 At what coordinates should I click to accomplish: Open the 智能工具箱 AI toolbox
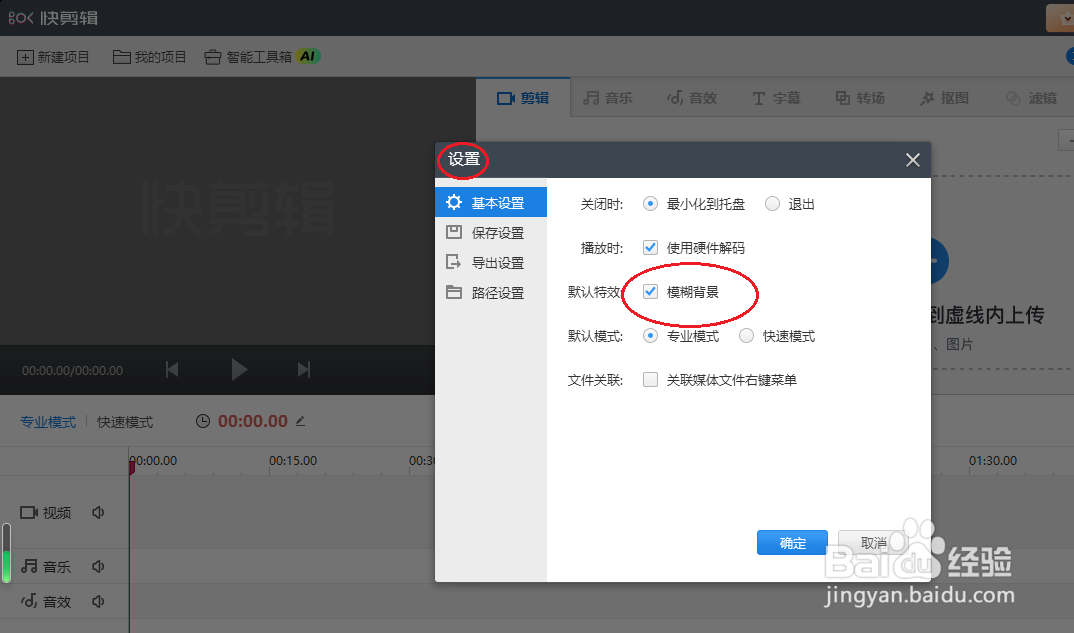(262, 57)
